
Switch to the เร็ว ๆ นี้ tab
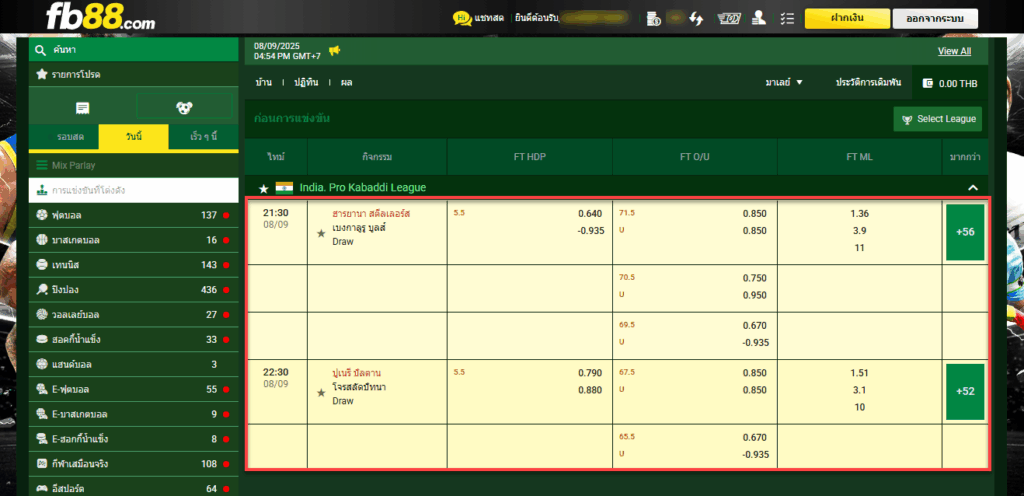pyautogui.click(x=203, y=137)
